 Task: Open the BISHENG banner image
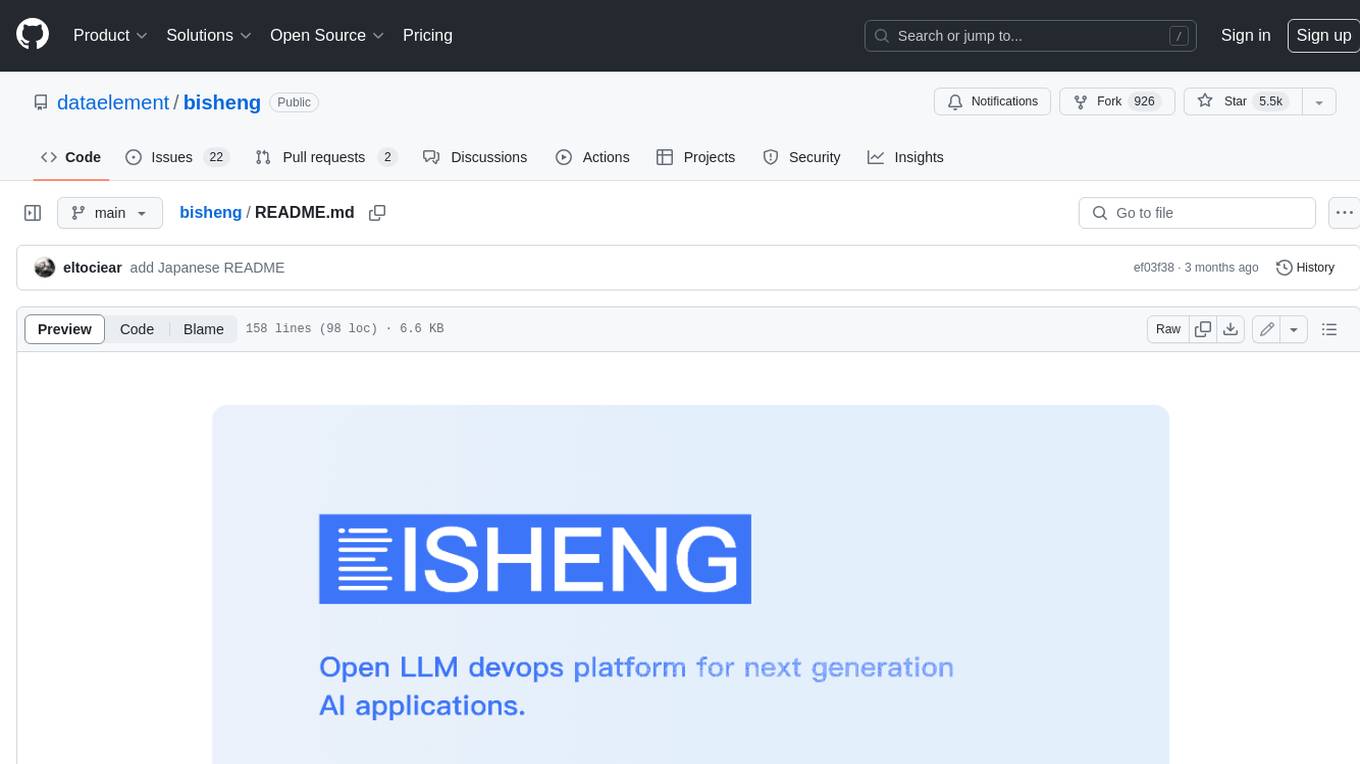(691, 584)
